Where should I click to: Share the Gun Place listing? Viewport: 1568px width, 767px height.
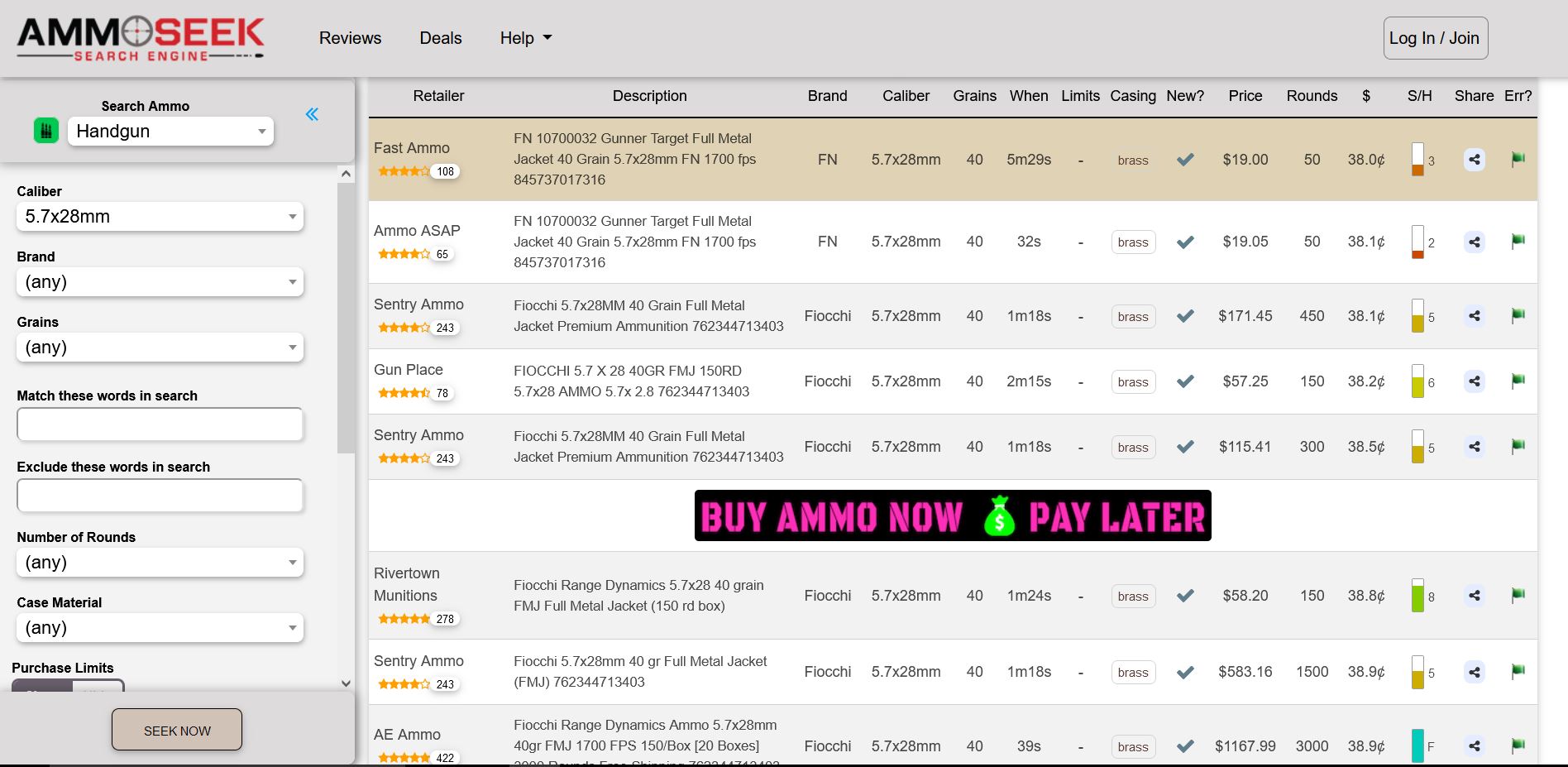pyautogui.click(x=1474, y=381)
